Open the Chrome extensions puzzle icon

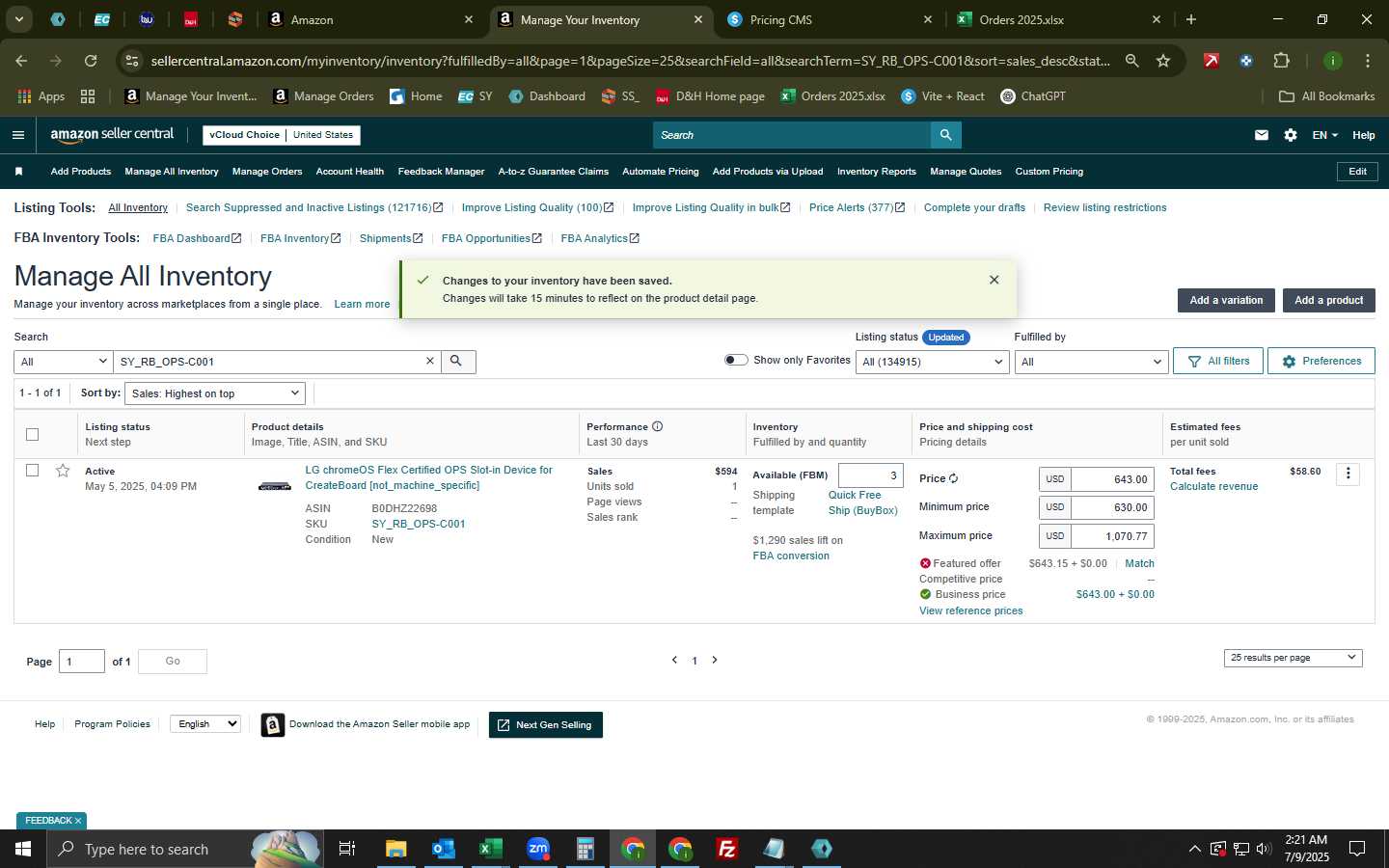tap(1281, 61)
